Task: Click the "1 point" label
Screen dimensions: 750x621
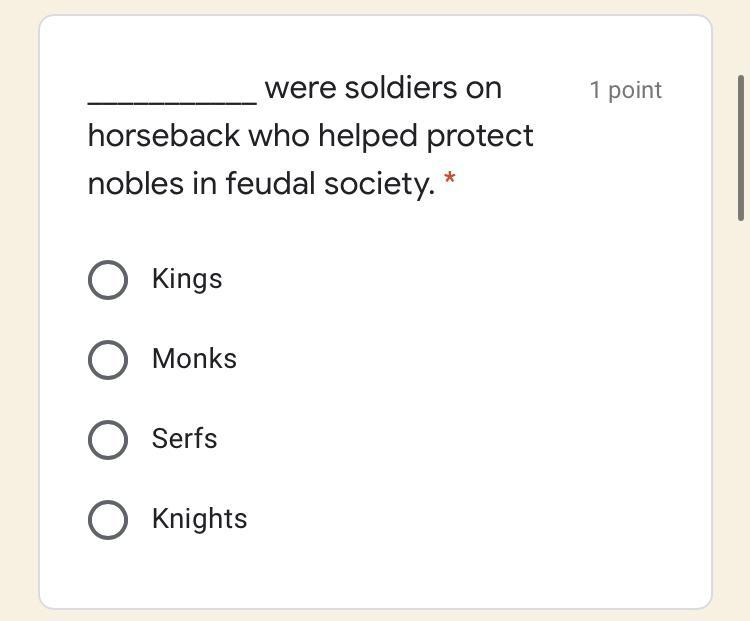Action: [x=625, y=90]
